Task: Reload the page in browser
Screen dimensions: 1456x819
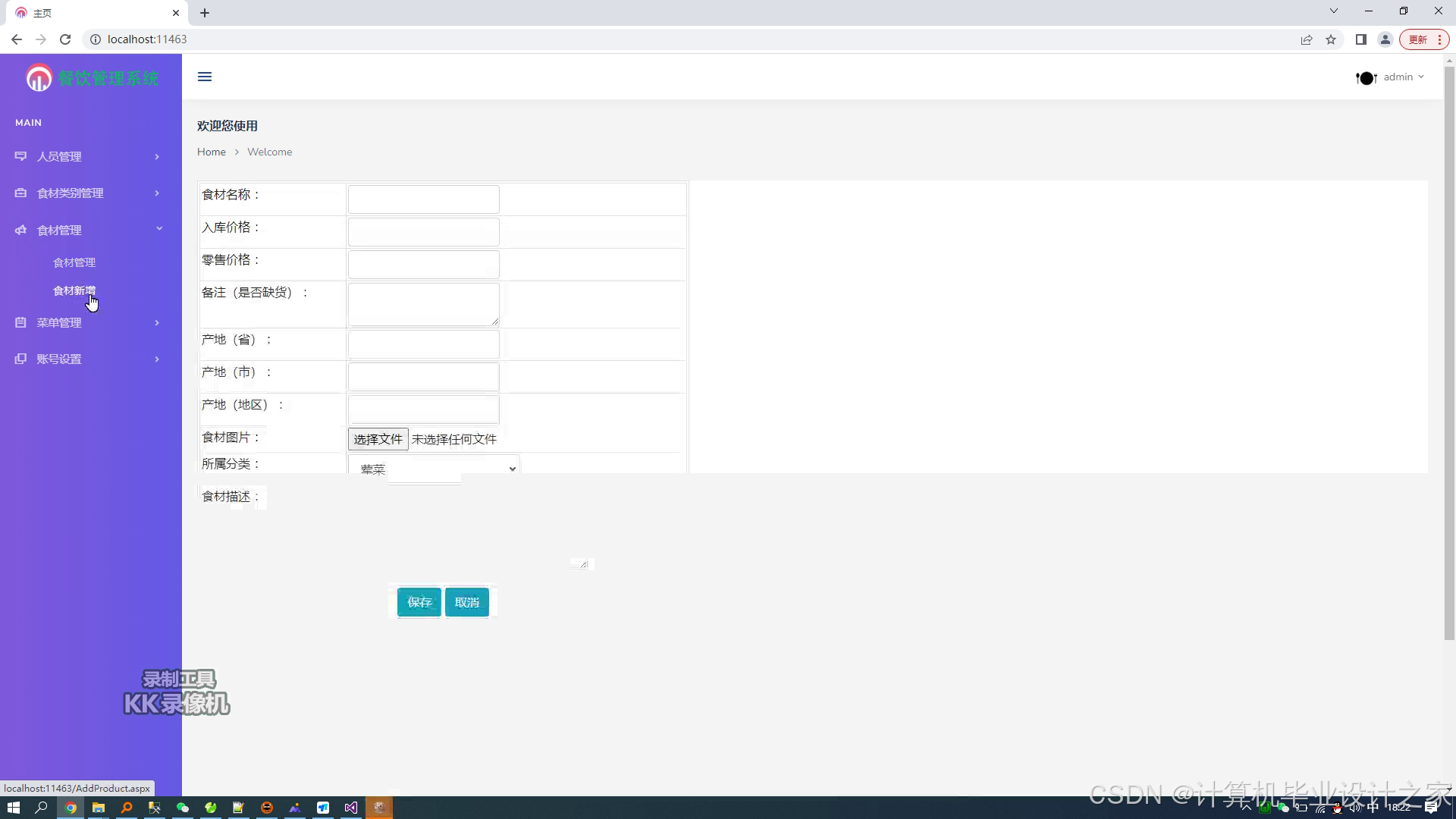Action: point(65,39)
